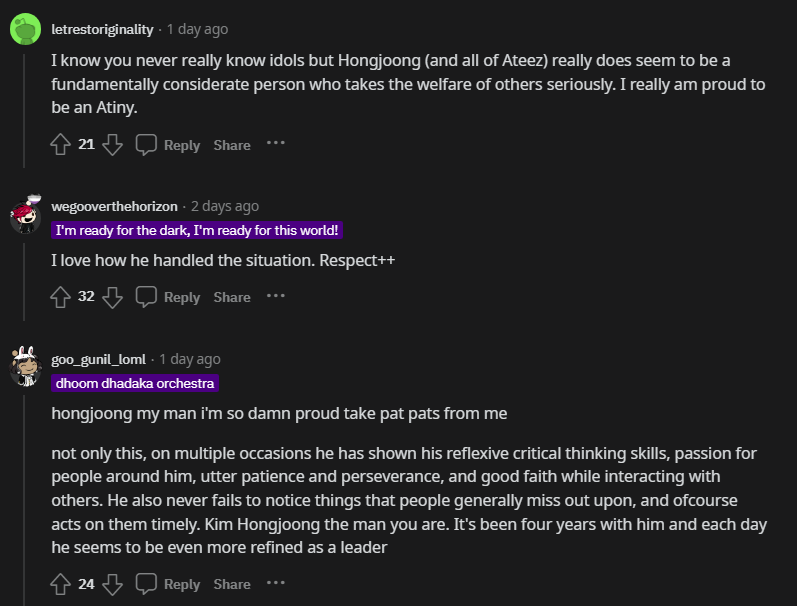Click letrestoriginality's green avatar icon
Image resolution: width=797 pixels, height=606 pixels.
click(x=25, y=29)
